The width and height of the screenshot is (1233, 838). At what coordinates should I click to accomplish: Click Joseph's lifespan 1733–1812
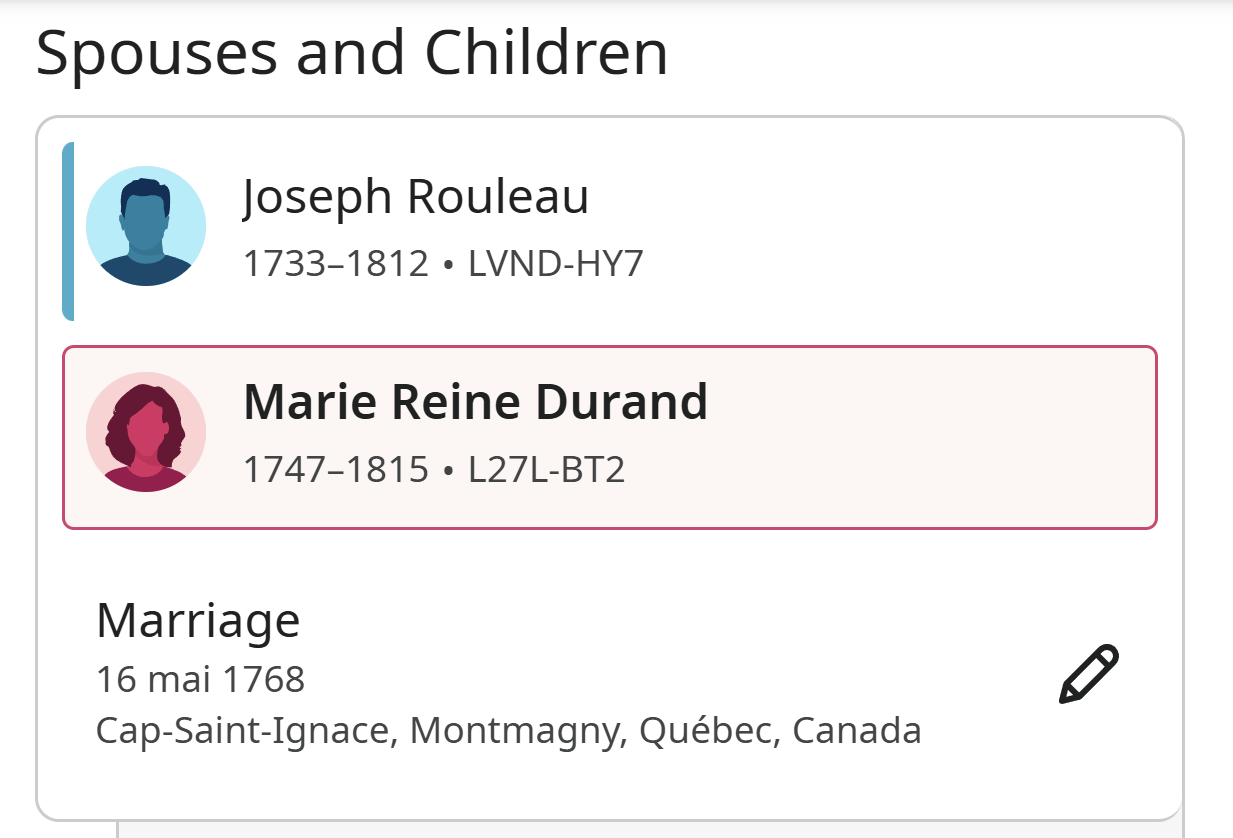tap(336, 264)
